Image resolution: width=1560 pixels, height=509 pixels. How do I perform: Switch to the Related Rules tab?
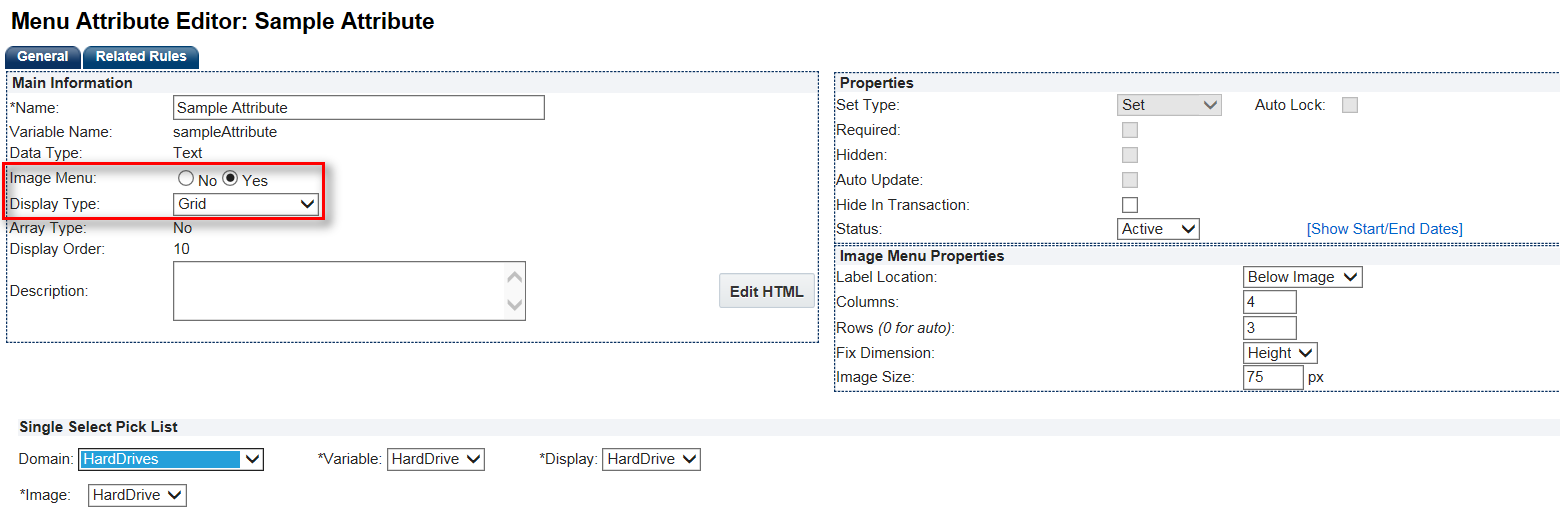141,57
